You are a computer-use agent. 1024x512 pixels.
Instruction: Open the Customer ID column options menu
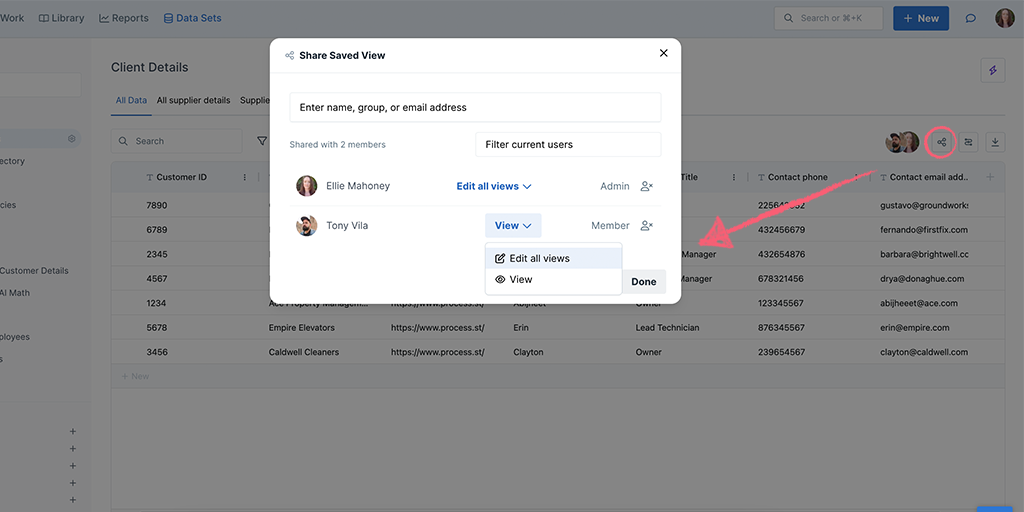coord(245,177)
